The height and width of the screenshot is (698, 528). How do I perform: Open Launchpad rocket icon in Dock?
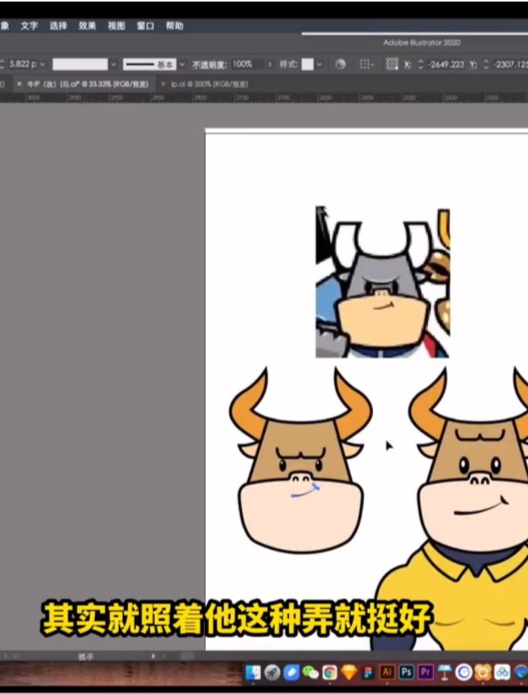272,672
